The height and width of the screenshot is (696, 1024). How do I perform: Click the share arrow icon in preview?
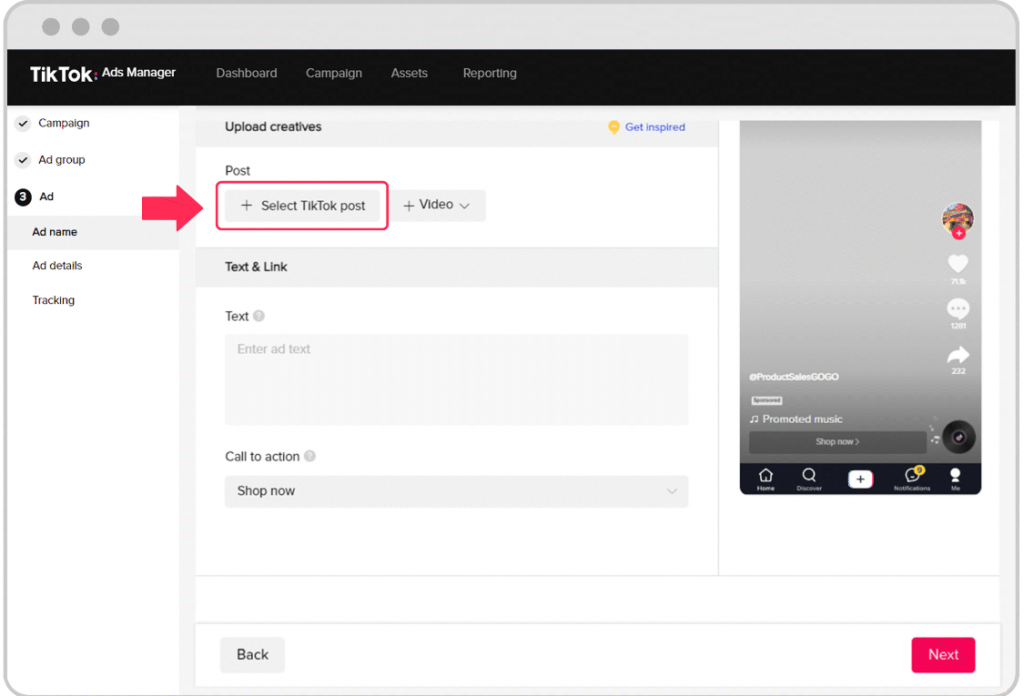tap(957, 355)
